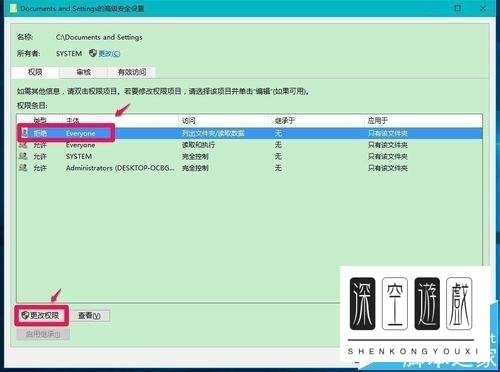Viewport: 500px width, 372px height.
Task: Select the 允许 Everyone entry with 读取和执行
Action: click(250, 145)
